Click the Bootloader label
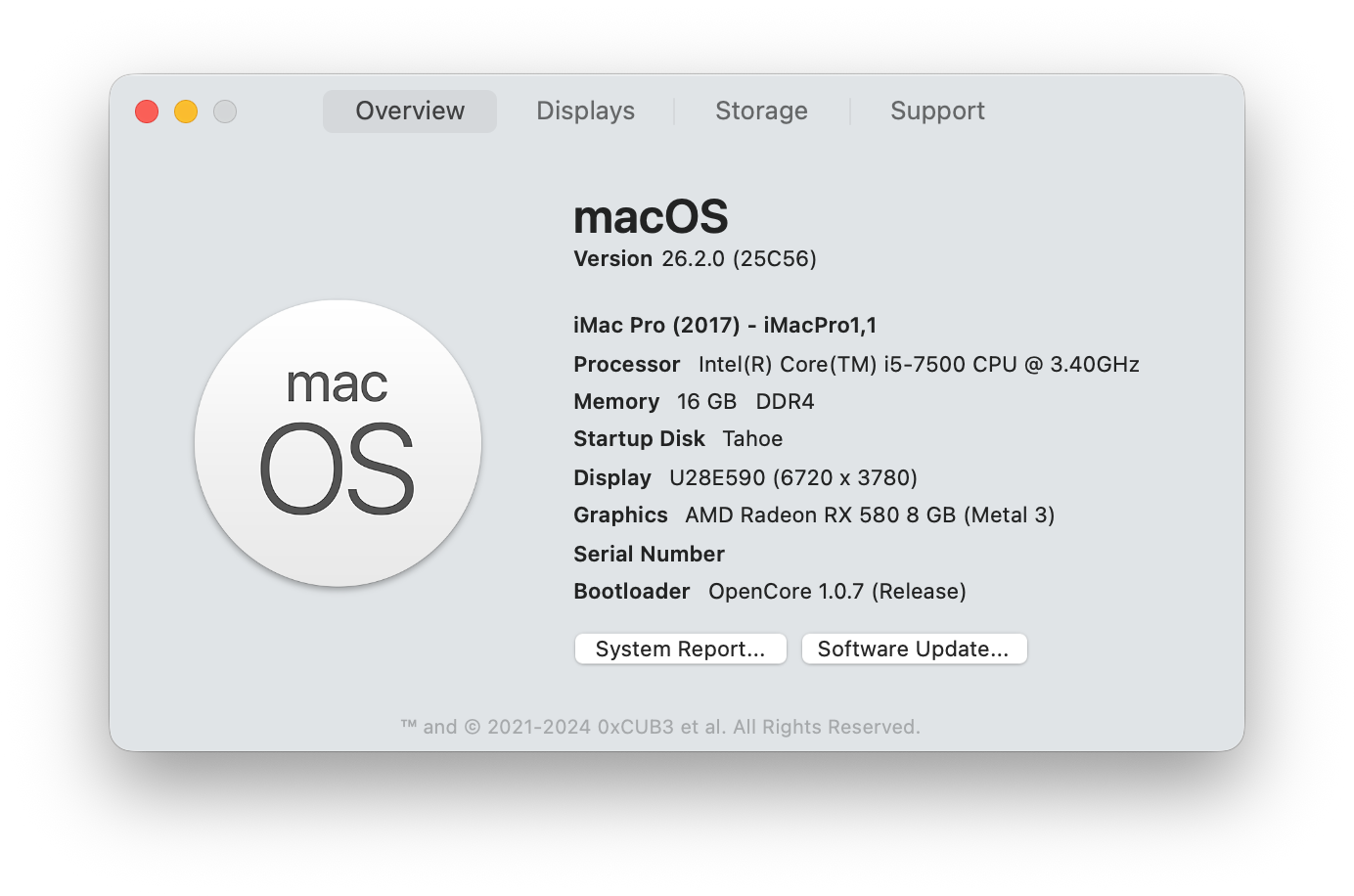This screenshot has height=896, width=1354. click(x=632, y=591)
